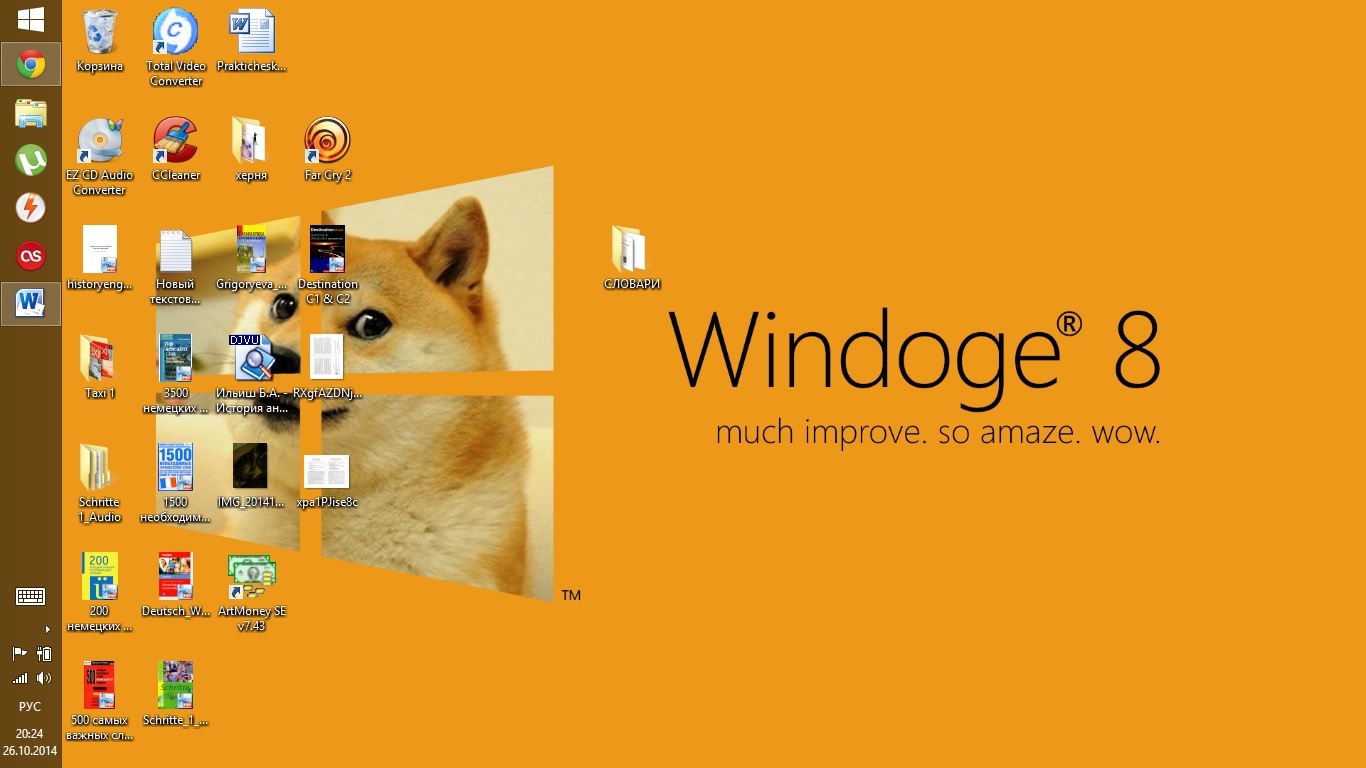1366x768 pixels.
Task: Select the RXgfAZDNj... image file
Action: pos(328,367)
